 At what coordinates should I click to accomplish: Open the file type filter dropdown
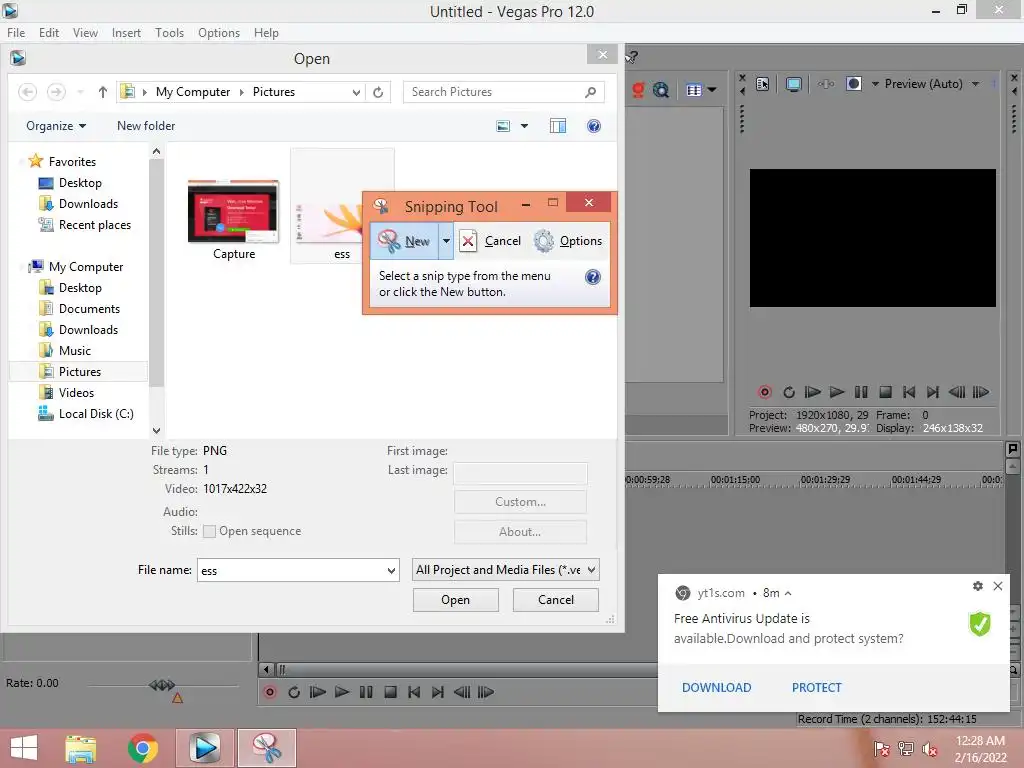[505, 570]
